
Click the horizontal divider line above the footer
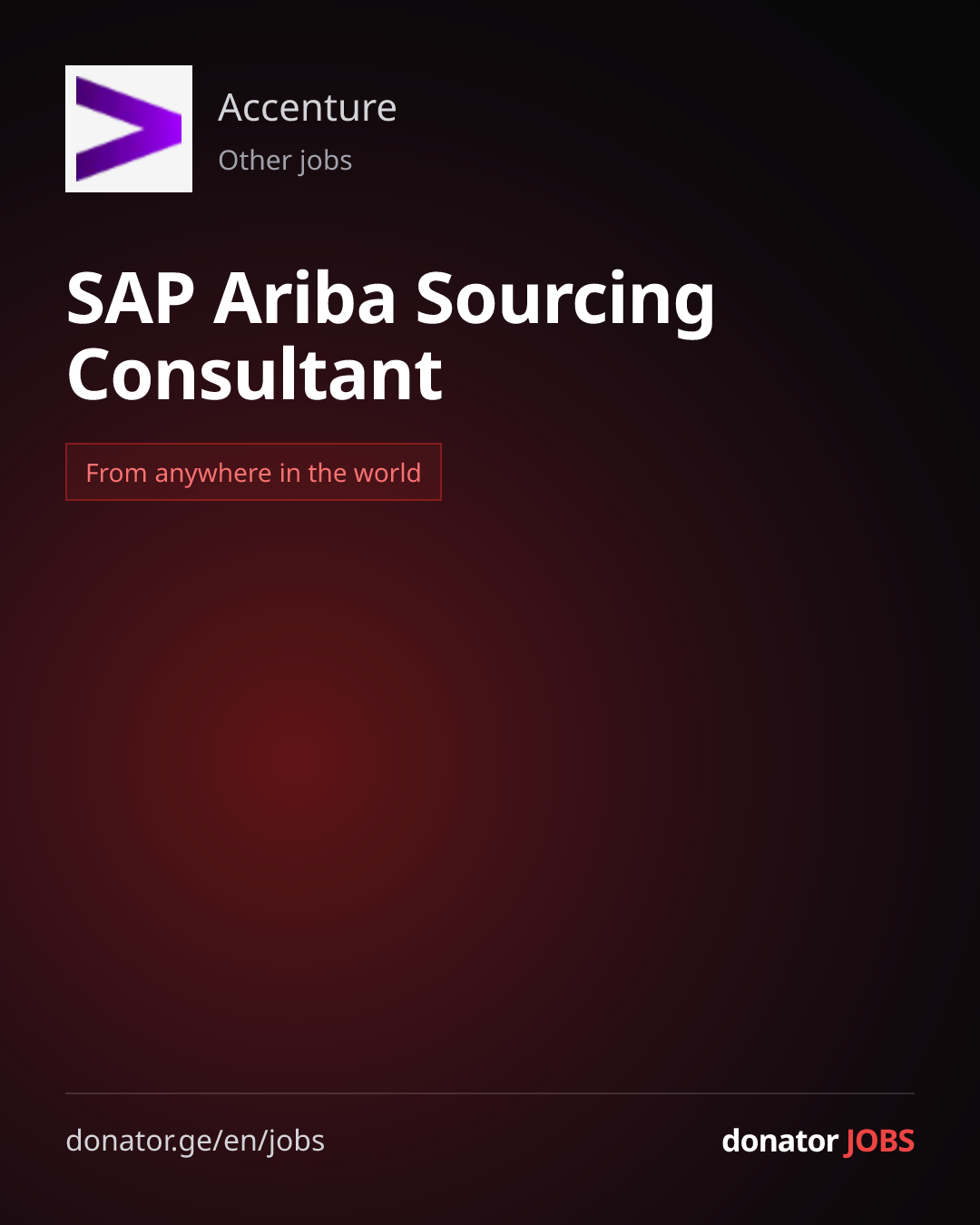490,1093
